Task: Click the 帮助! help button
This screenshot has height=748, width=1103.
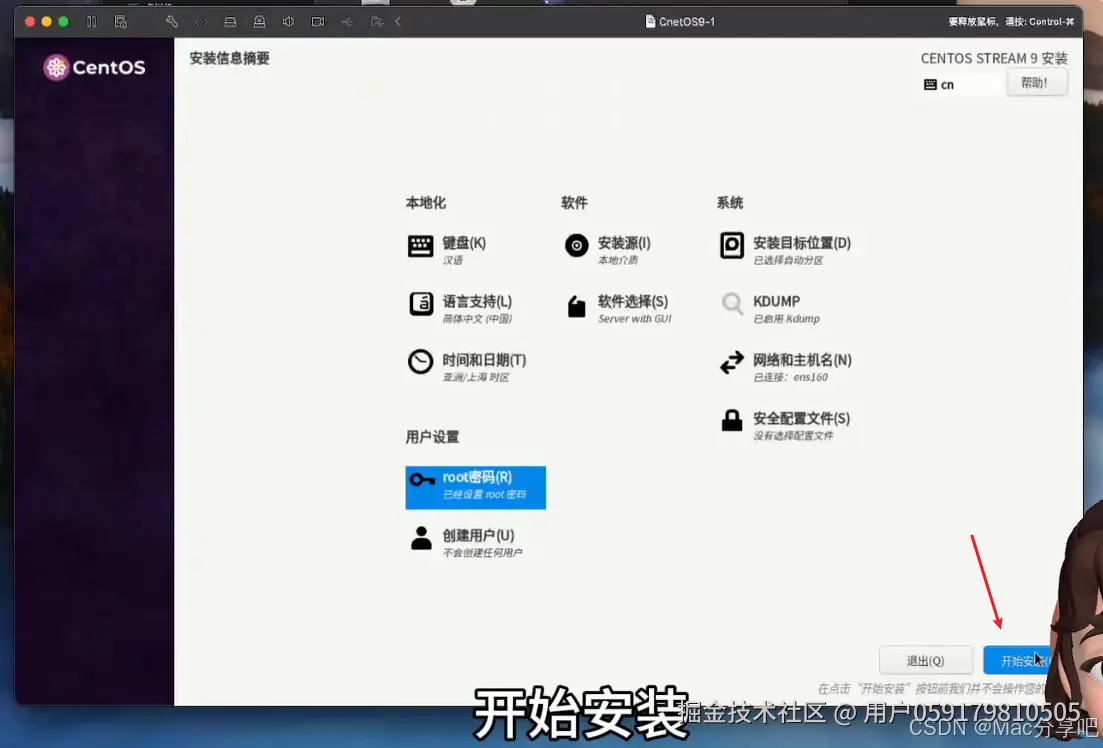Action: coord(1037,83)
